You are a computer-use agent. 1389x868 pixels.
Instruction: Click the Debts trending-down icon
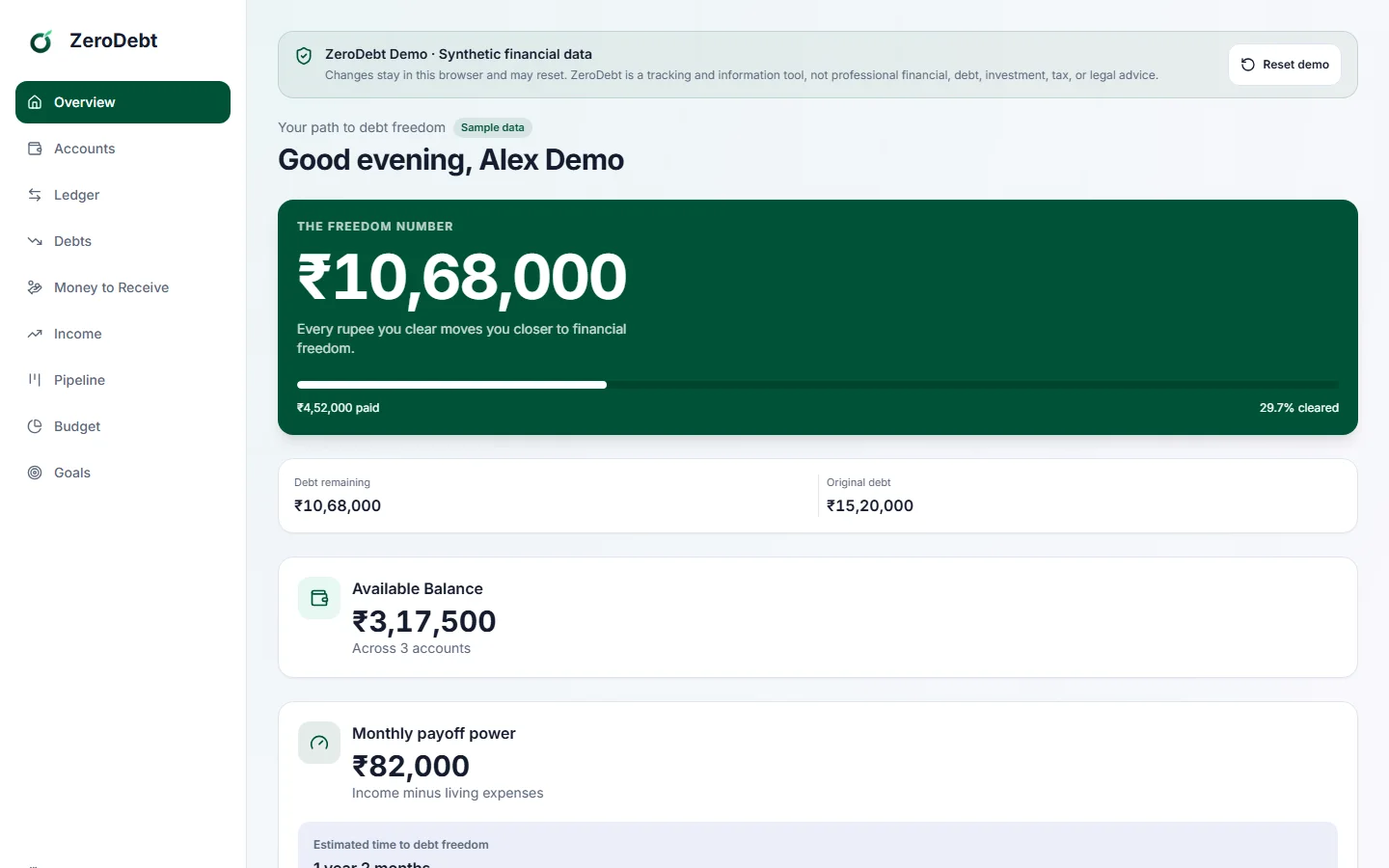tap(35, 241)
